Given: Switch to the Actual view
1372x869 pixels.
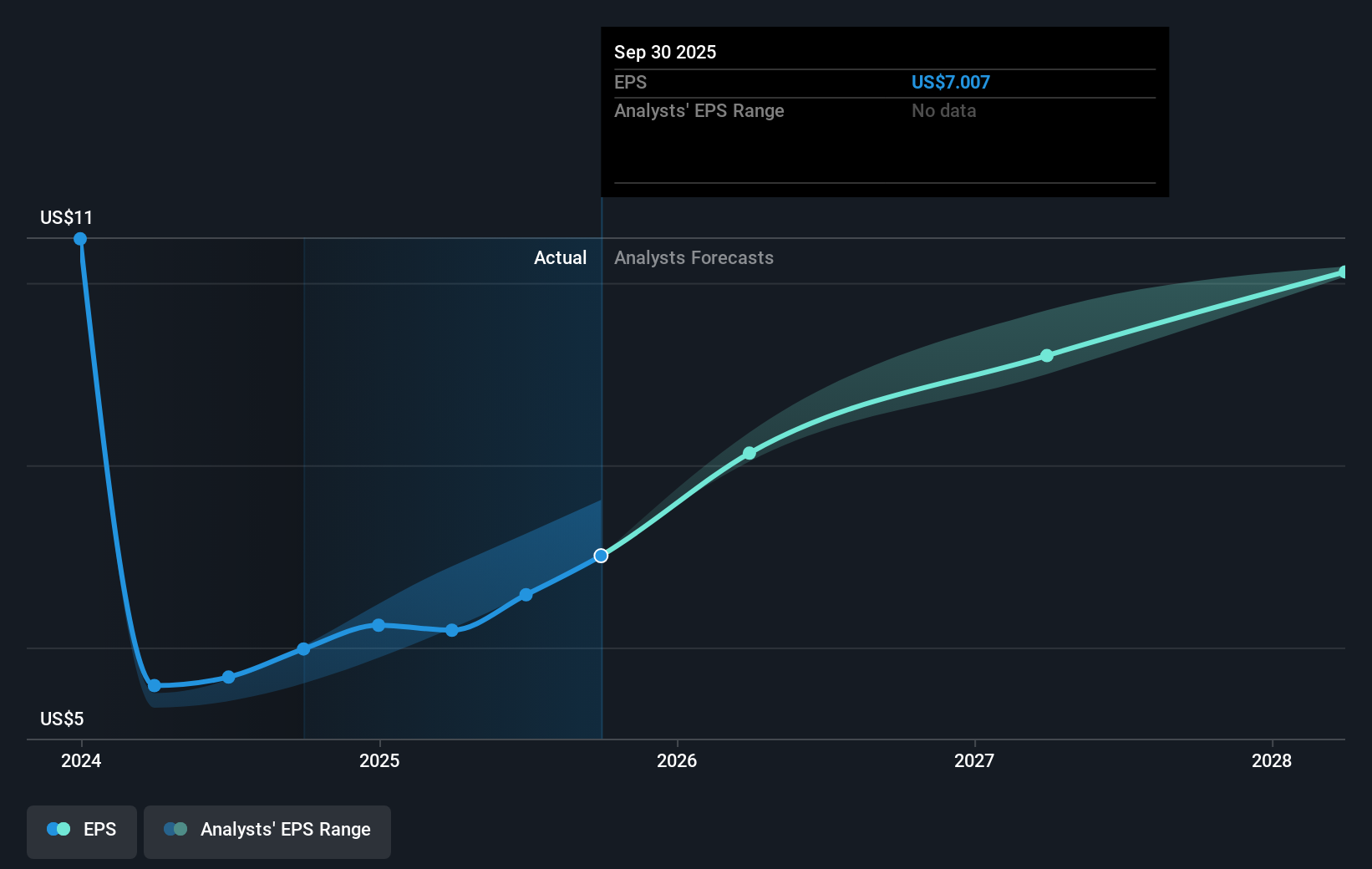Looking at the screenshot, I should coord(560,257).
